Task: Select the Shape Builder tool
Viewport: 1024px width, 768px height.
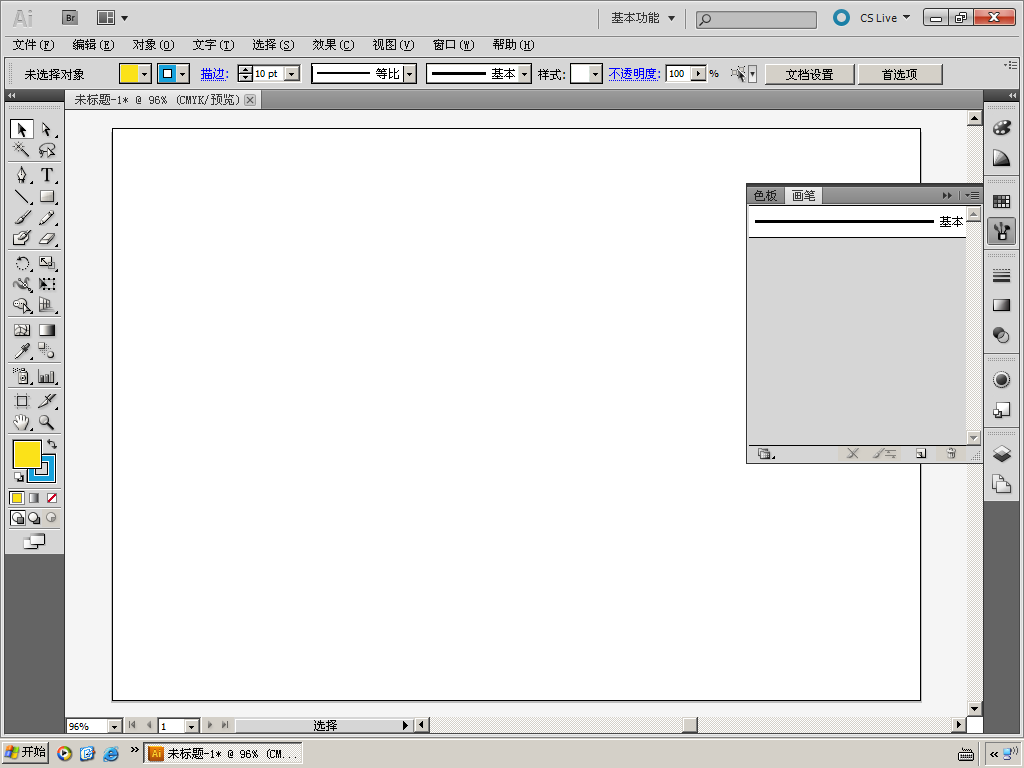Action: pos(22,305)
